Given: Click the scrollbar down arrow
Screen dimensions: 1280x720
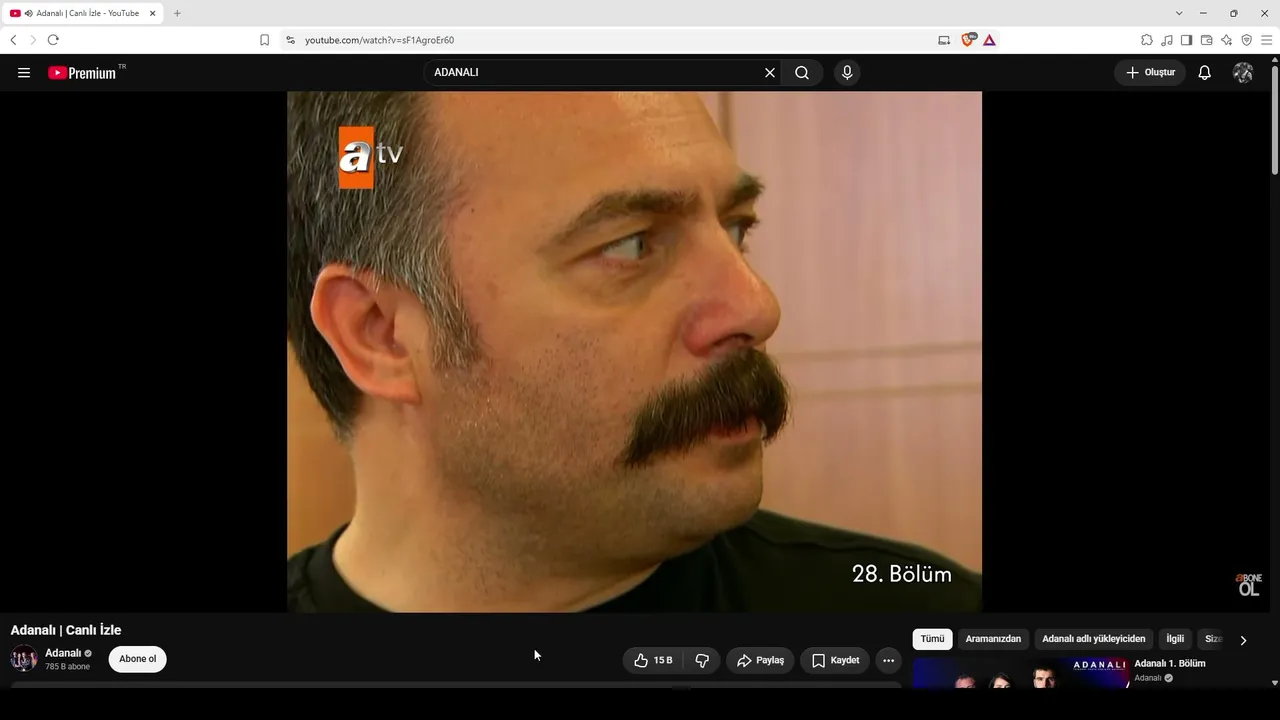Looking at the screenshot, I should coord(1274,683).
